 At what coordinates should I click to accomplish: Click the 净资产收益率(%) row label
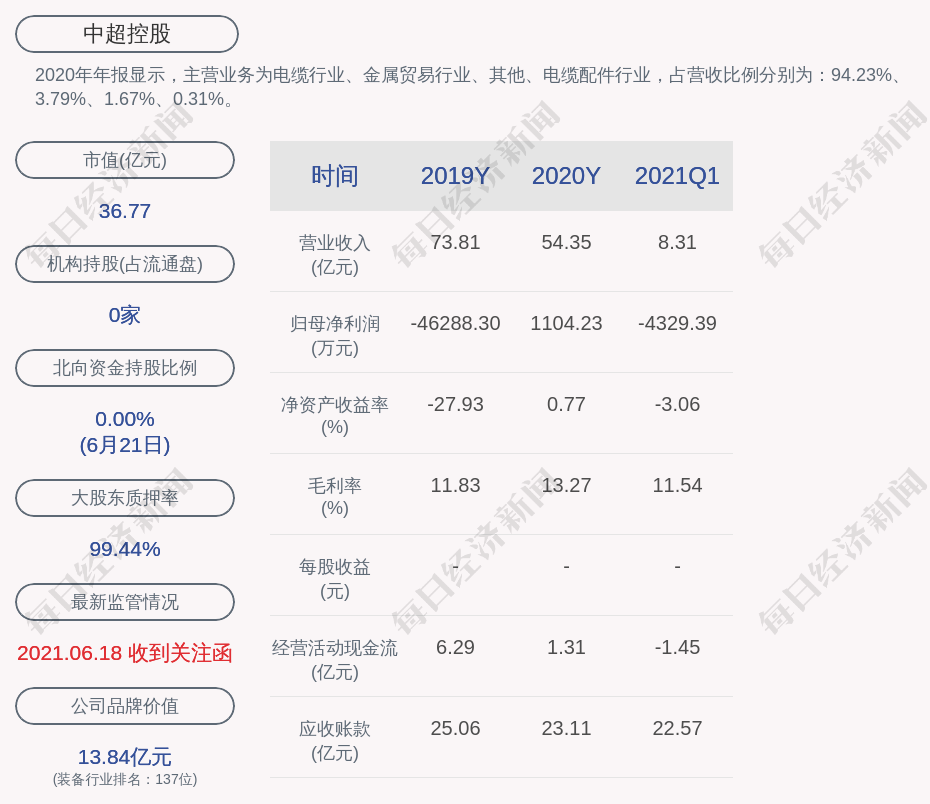(x=335, y=416)
